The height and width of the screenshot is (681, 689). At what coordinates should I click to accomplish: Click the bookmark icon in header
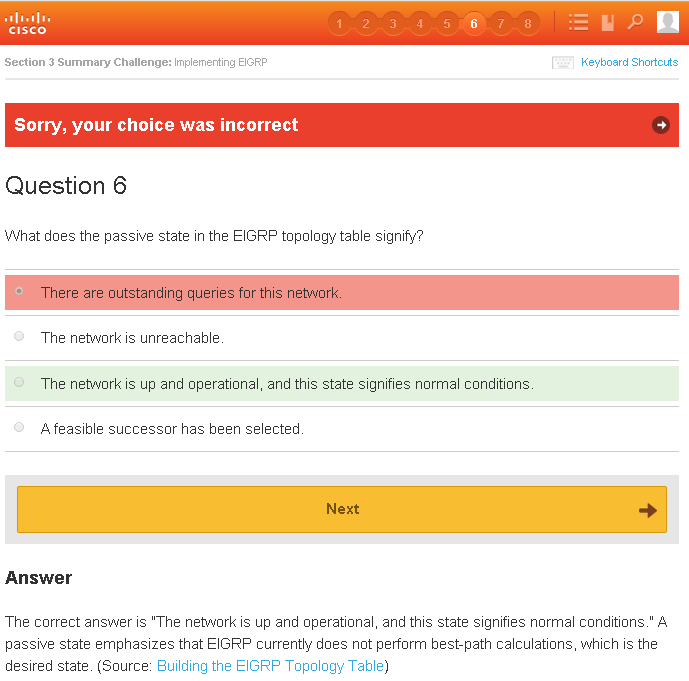(x=607, y=22)
